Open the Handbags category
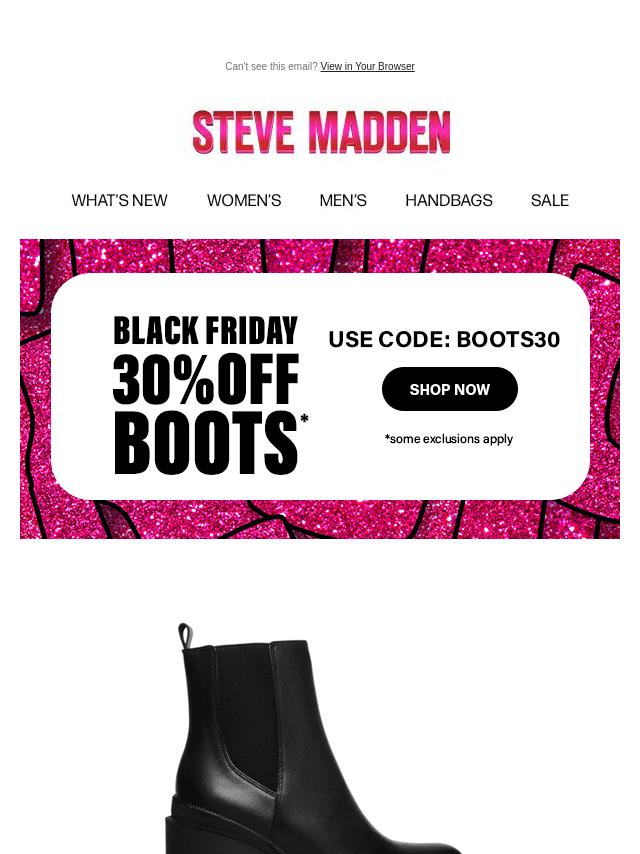Image resolution: width=640 pixels, height=854 pixels. [449, 200]
